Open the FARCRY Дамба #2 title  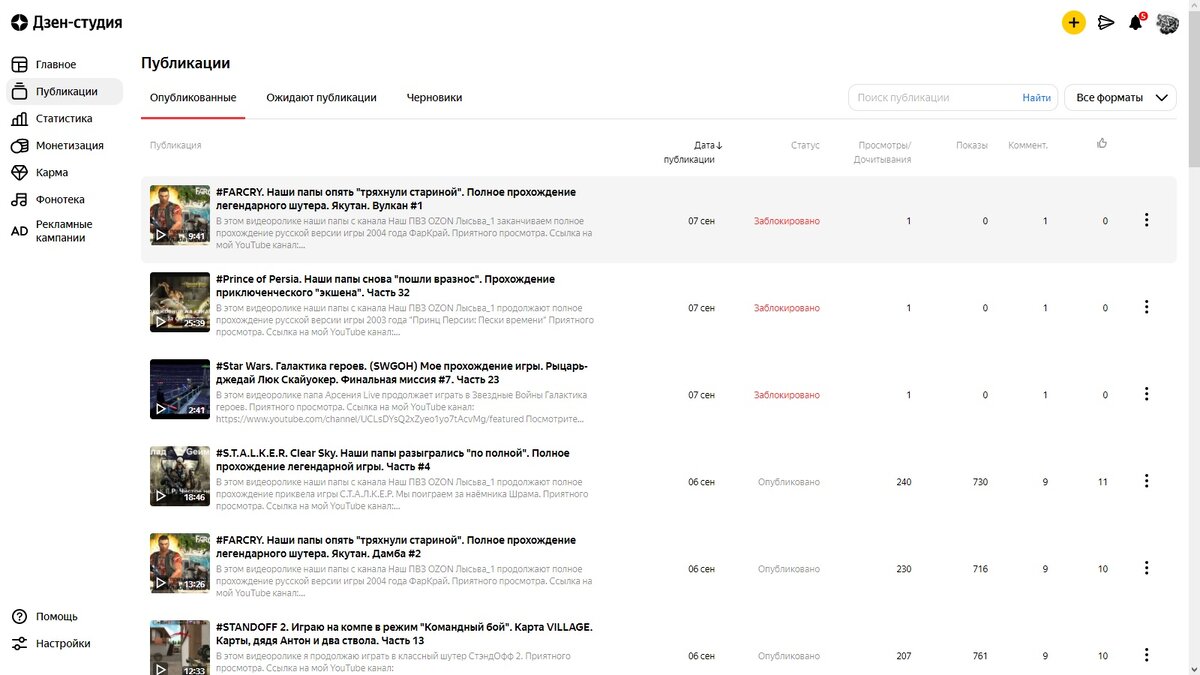(x=396, y=546)
